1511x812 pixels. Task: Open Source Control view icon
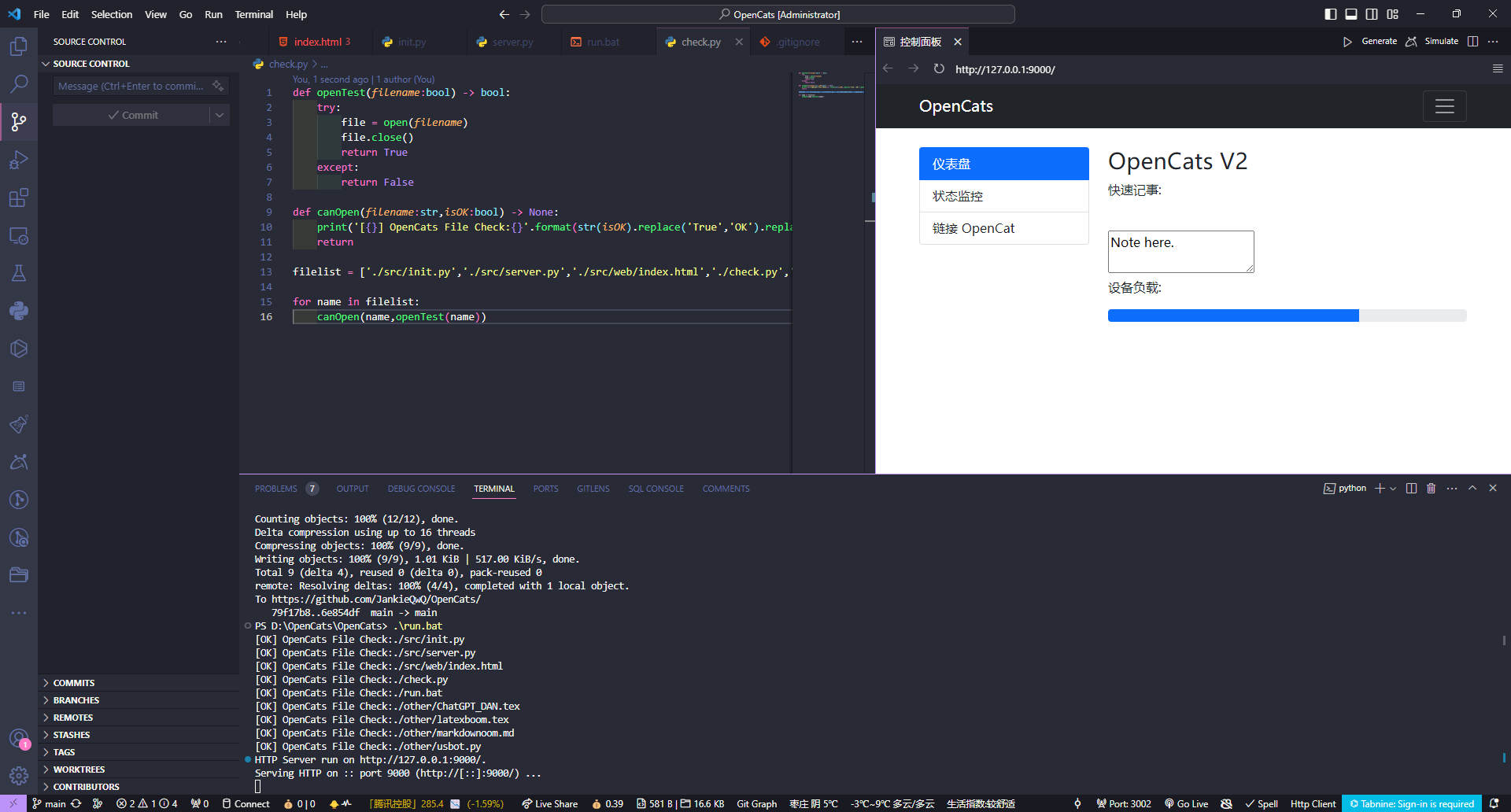pyautogui.click(x=19, y=122)
